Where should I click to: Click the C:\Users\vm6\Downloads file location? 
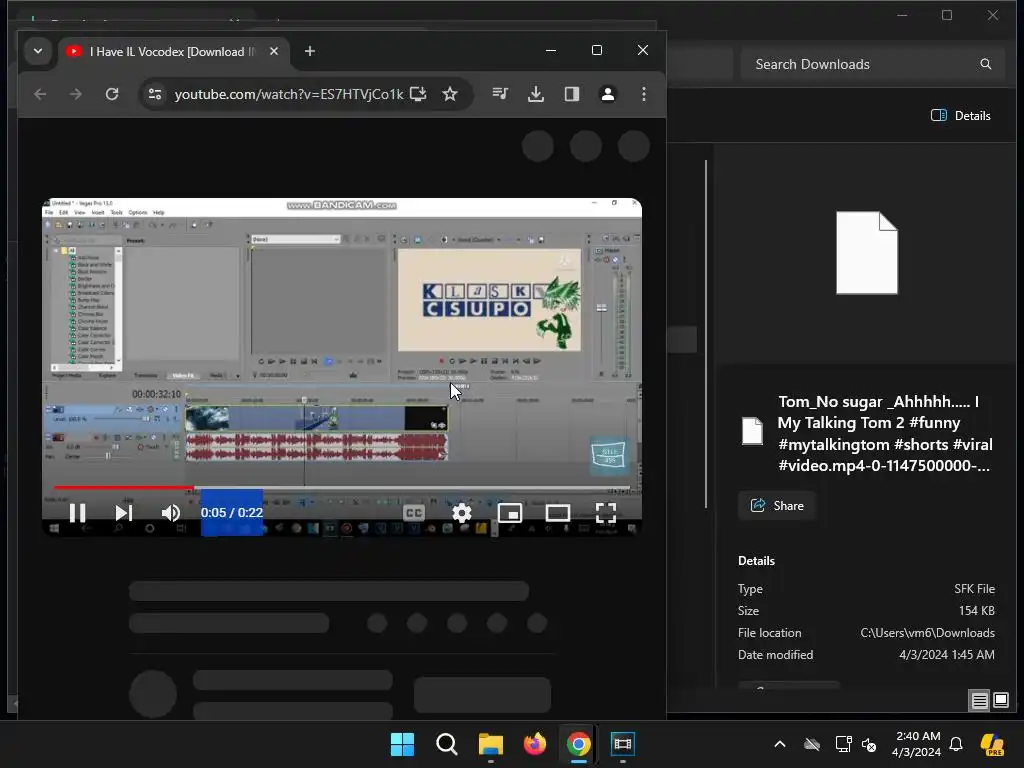click(927, 633)
